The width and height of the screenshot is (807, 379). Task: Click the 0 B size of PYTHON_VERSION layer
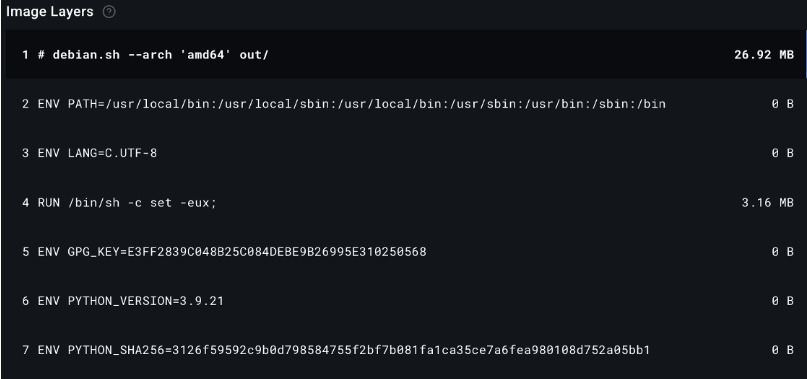click(x=782, y=301)
